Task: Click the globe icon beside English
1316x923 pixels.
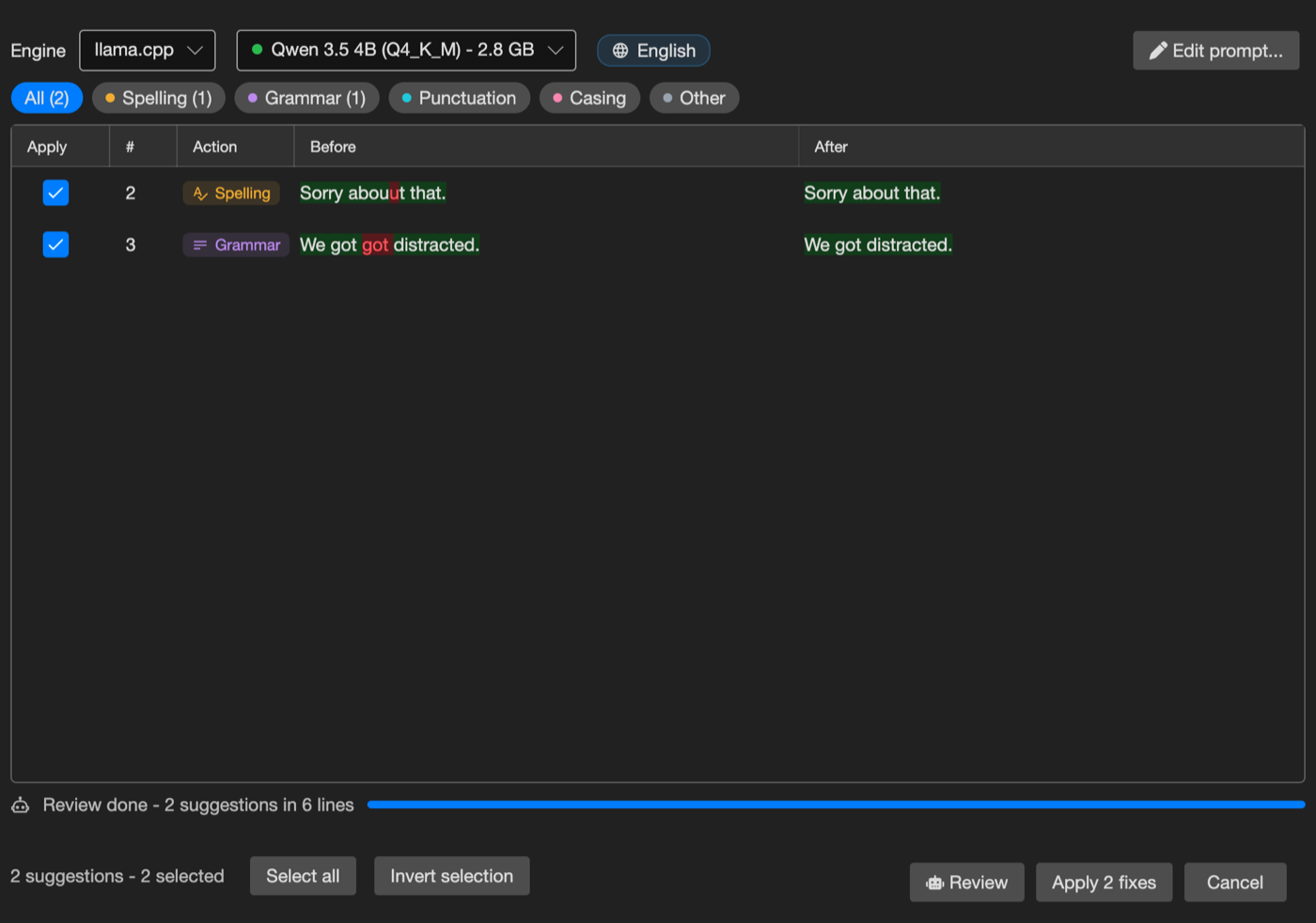Action: (620, 51)
